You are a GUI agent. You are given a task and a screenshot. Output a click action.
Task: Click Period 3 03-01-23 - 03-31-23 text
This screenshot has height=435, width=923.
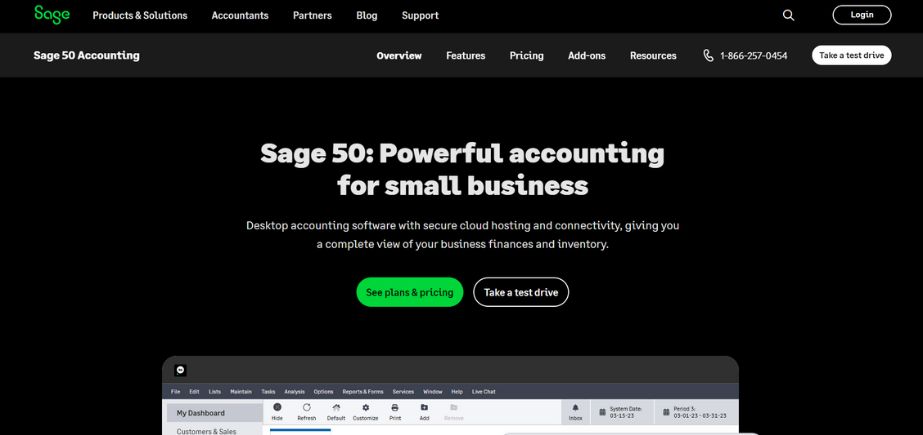700,412
